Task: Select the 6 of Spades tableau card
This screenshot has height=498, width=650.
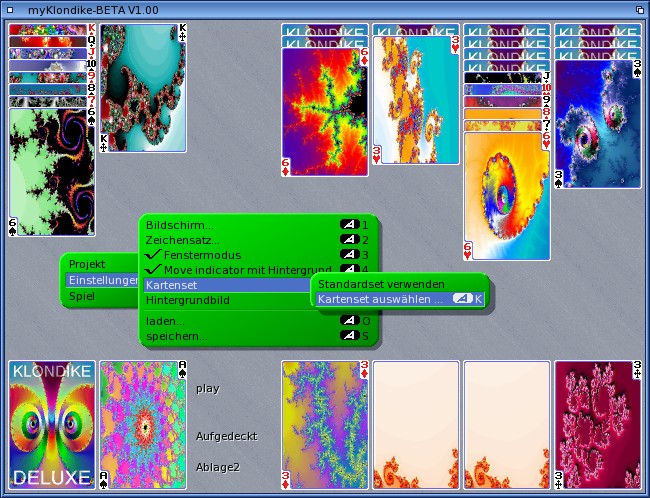Action: (x=52, y=172)
